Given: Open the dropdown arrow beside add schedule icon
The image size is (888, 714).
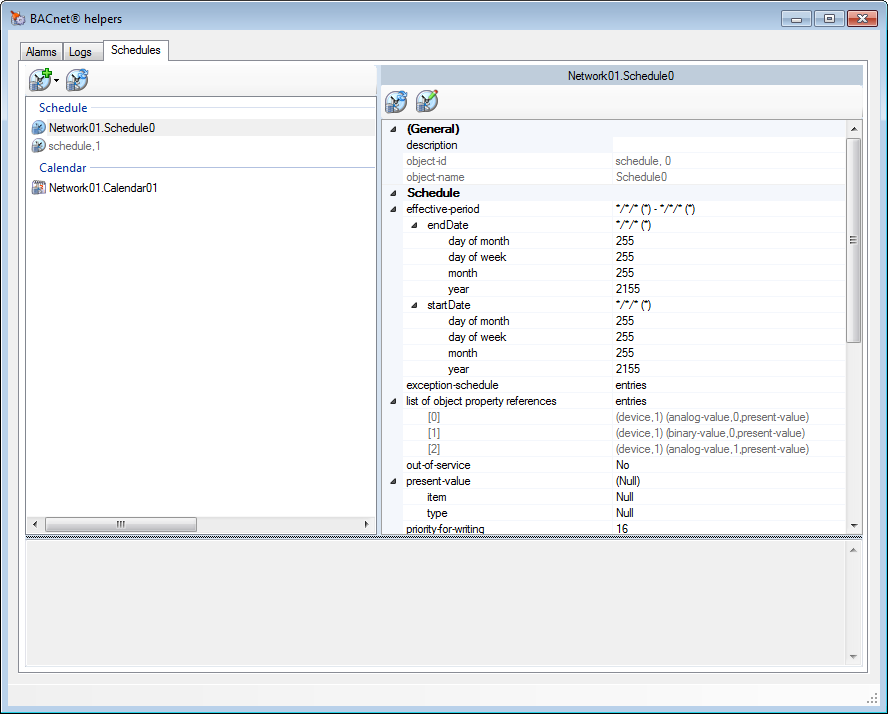Looking at the screenshot, I should pos(57,81).
